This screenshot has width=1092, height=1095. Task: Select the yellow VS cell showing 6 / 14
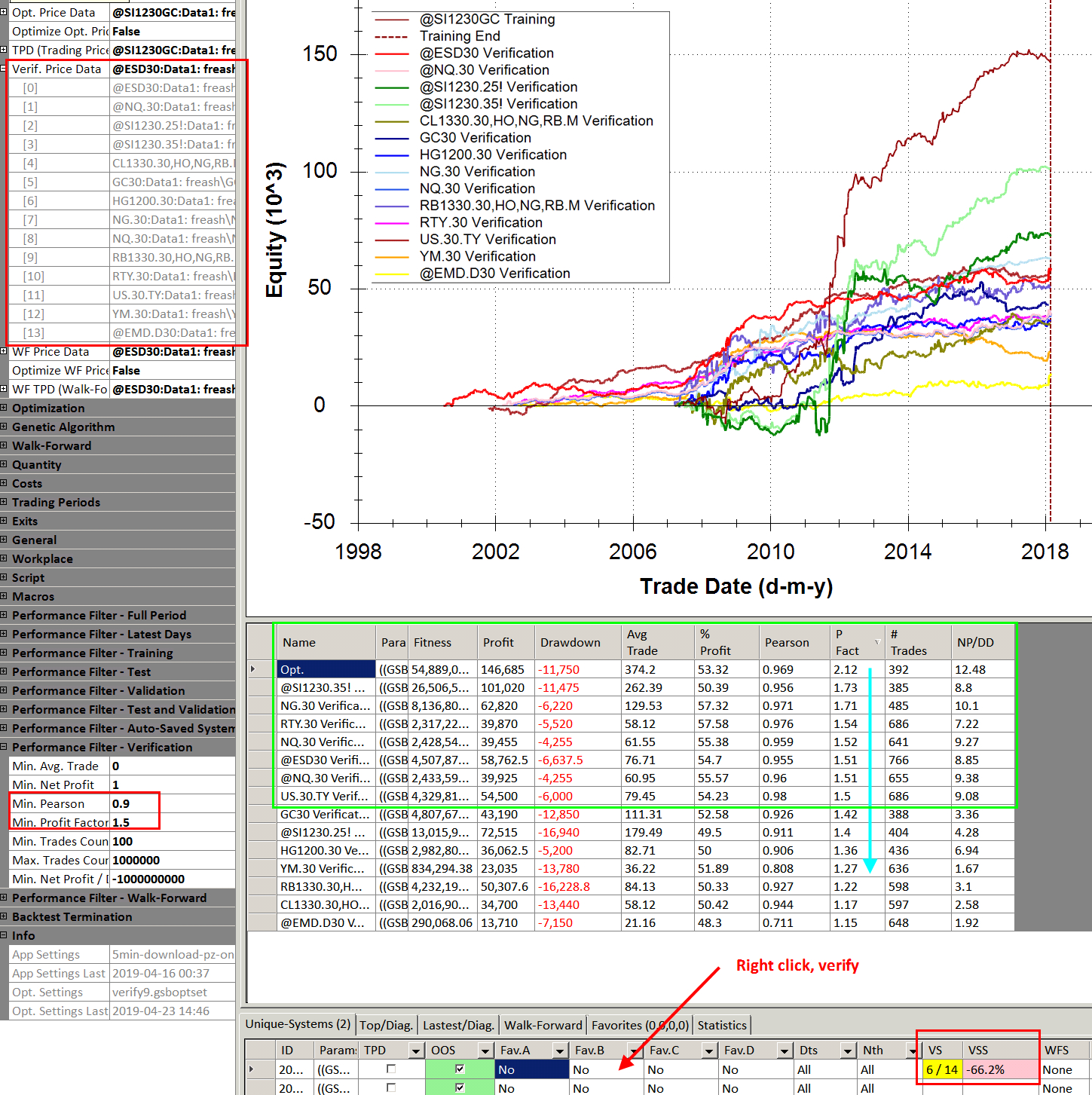[941, 1069]
